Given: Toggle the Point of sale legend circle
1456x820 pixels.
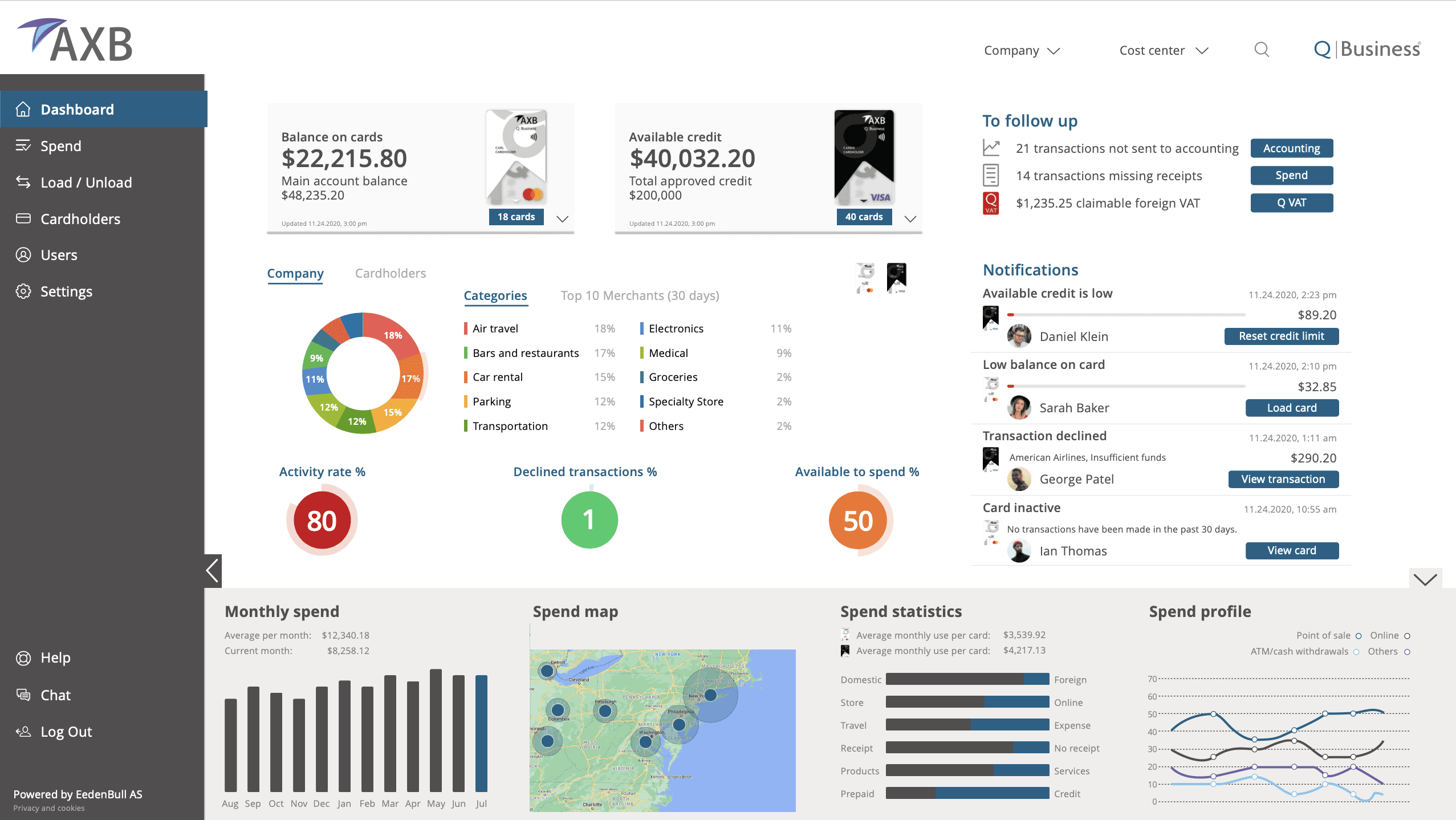Looking at the screenshot, I should [x=1359, y=636].
